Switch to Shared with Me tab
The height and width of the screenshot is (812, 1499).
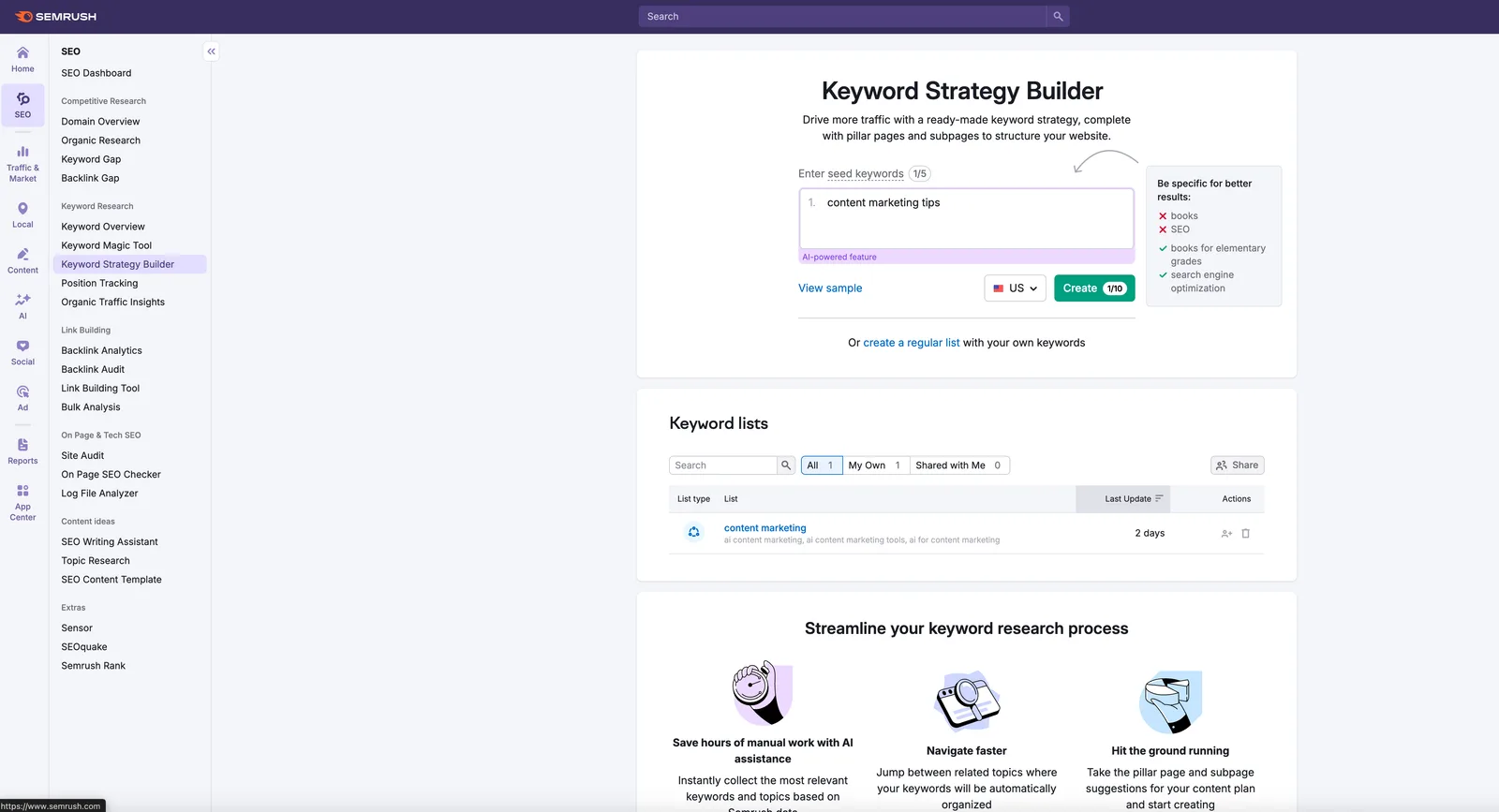[958, 465]
